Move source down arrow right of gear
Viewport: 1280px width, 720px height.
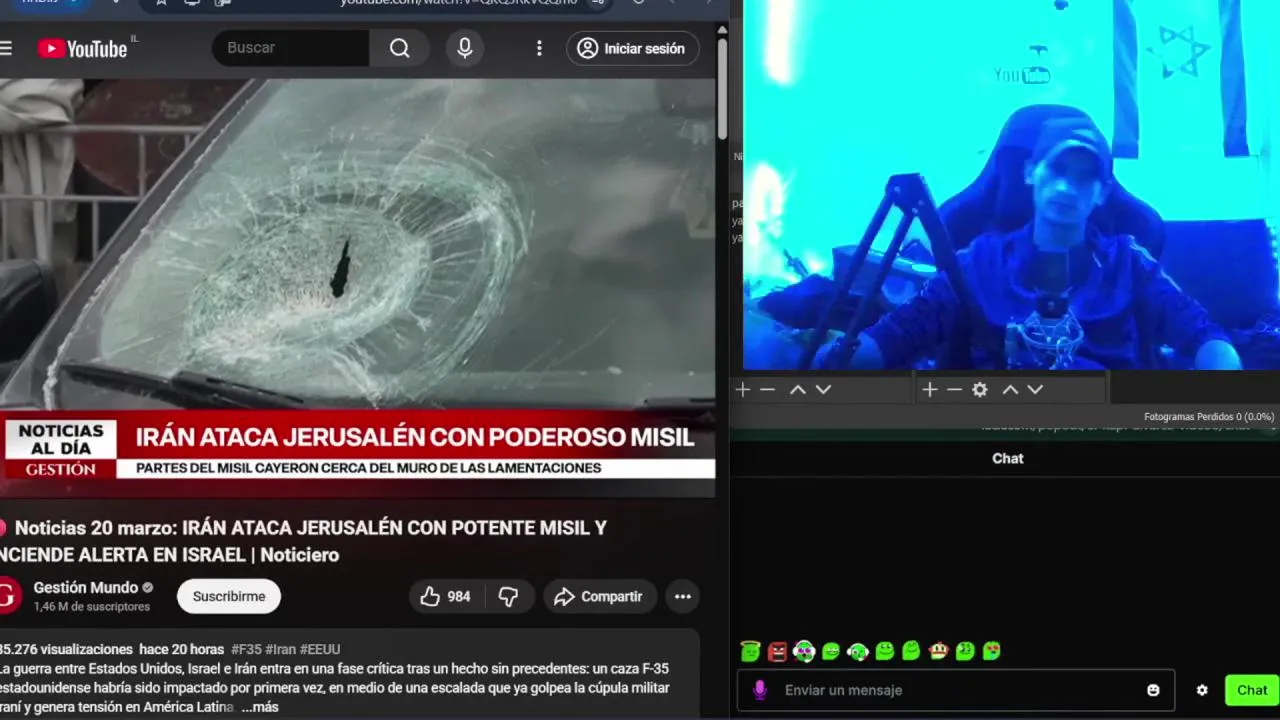coord(1035,390)
